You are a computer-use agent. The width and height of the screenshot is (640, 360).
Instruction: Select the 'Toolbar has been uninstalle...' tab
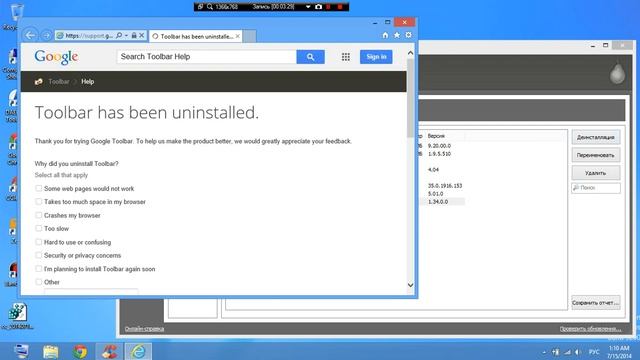tap(196, 36)
